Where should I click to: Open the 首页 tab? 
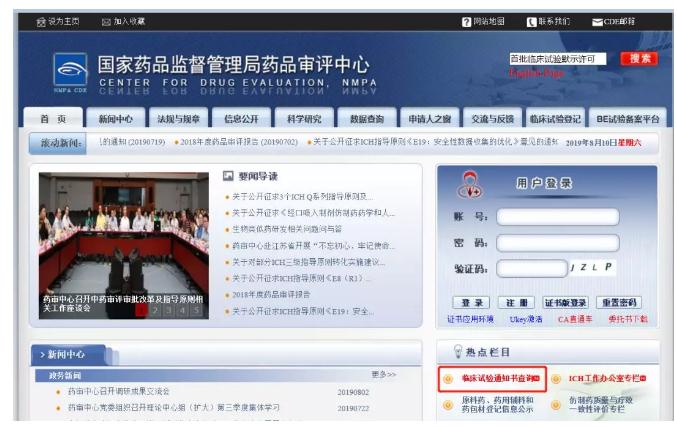(x=53, y=118)
